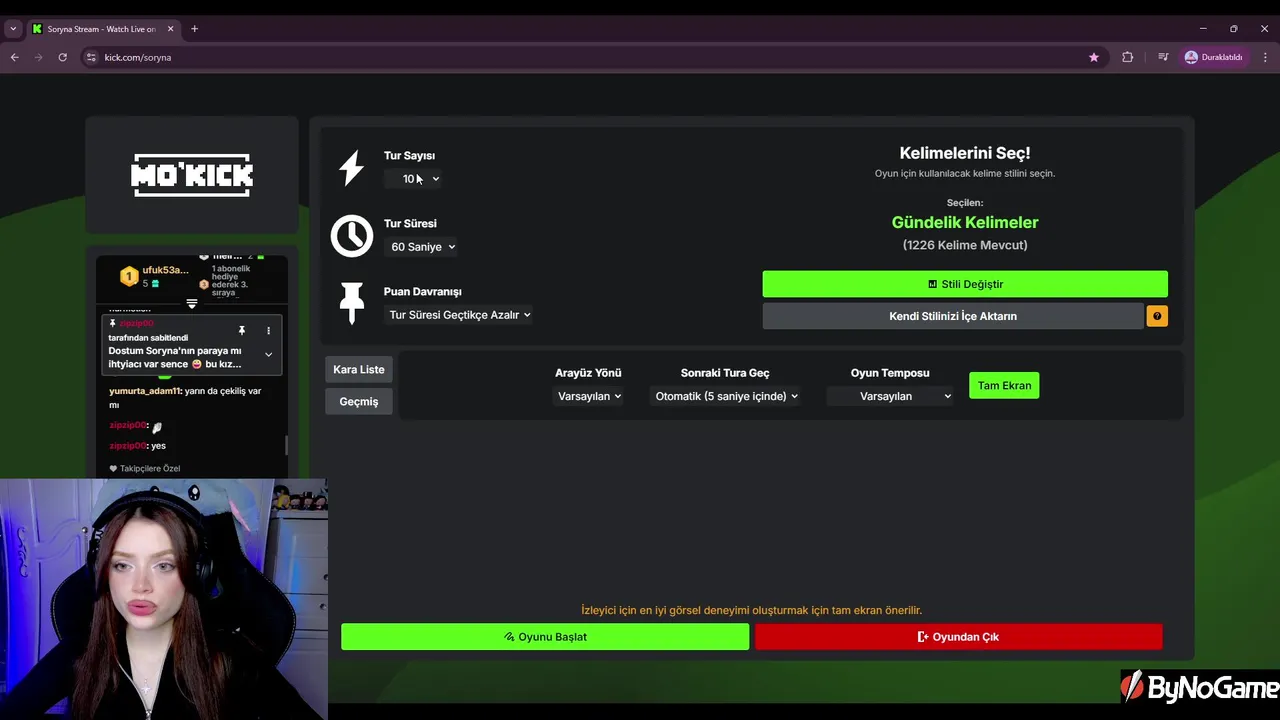This screenshot has width=1280, height=720.
Task: Click the browser back arrow
Action: point(14,57)
